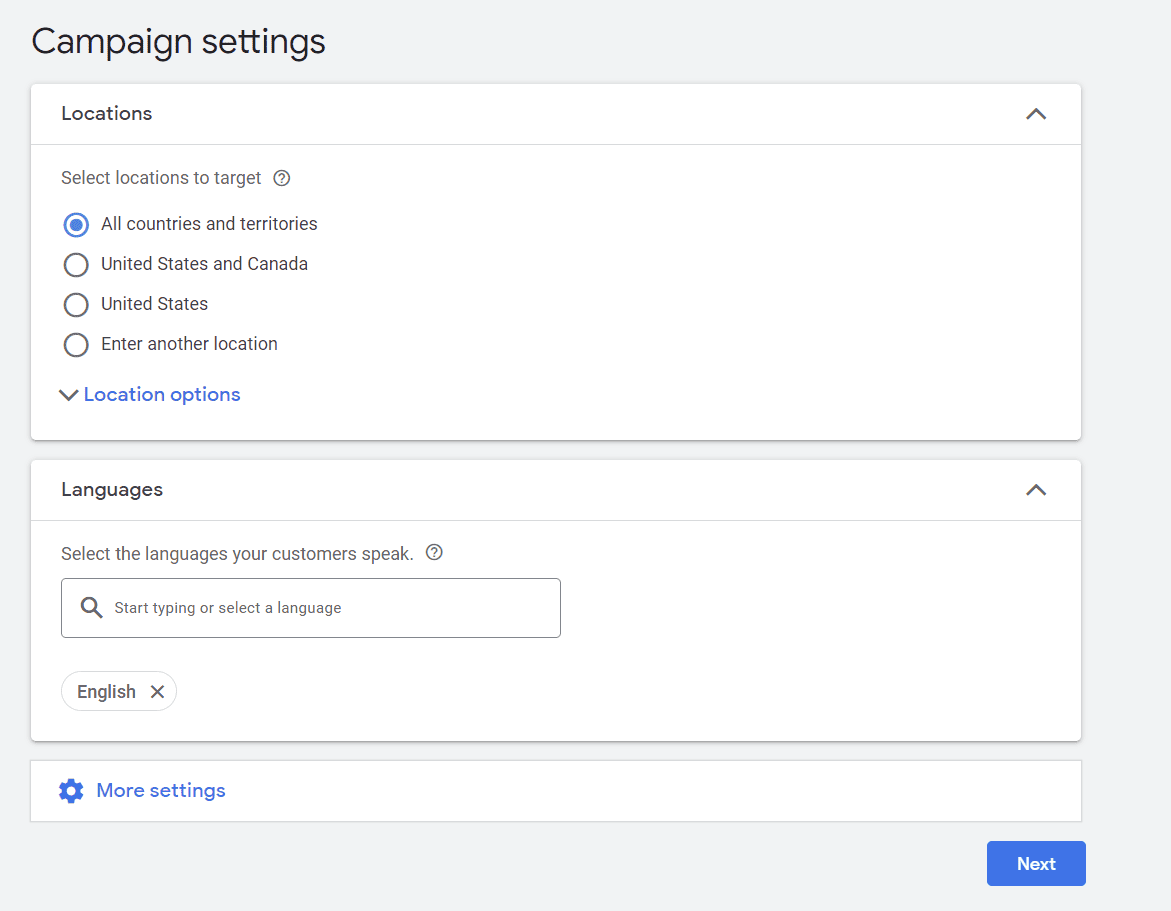Collapse the Languages section chevron
Image resolution: width=1171 pixels, height=911 pixels.
pos(1036,491)
